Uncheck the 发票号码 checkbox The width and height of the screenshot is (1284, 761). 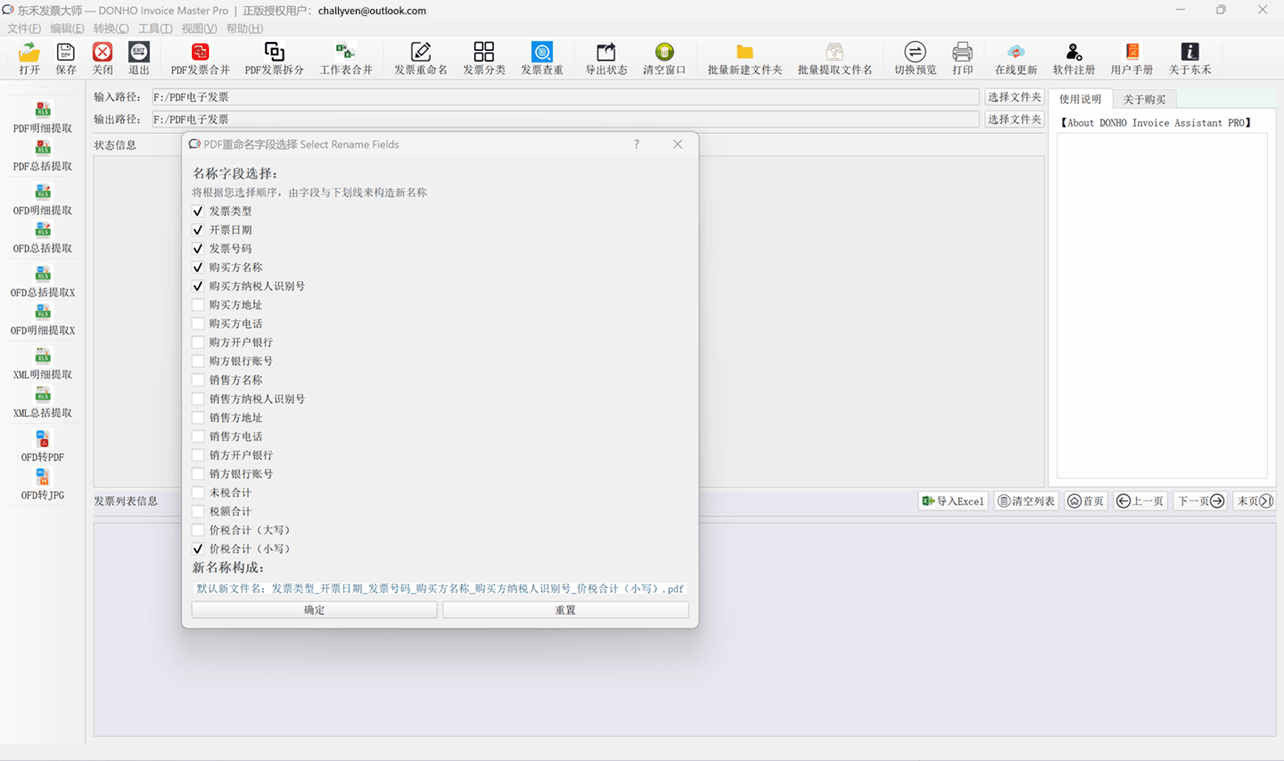(198, 249)
